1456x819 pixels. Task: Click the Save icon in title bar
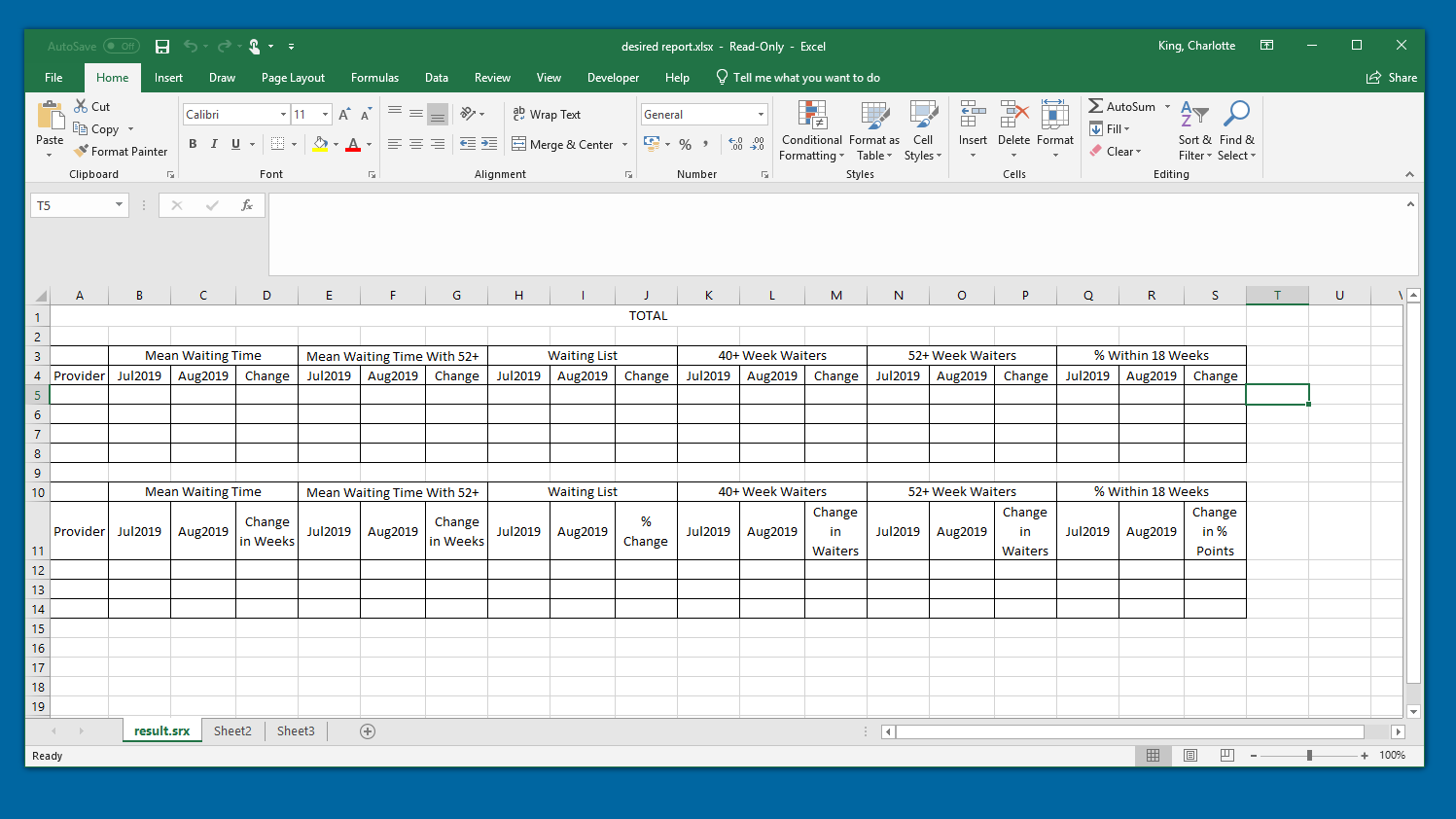tap(162, 47)
